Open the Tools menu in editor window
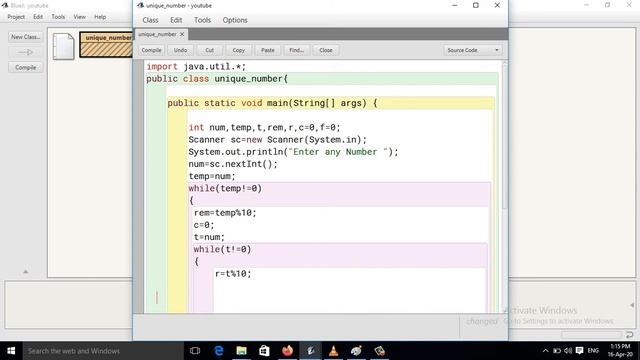Viewport: 640px width, 360px height. pos(202,20)
